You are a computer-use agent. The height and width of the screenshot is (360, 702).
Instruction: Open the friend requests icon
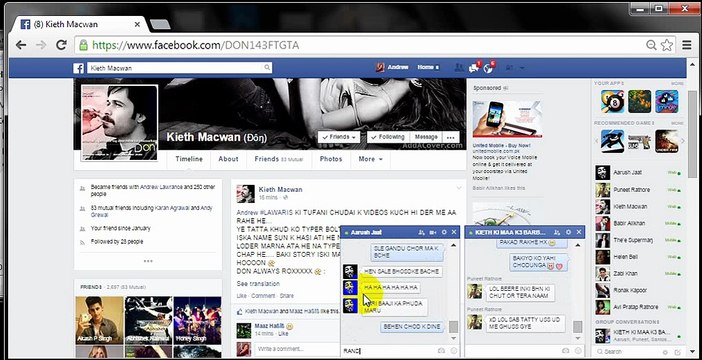[459, 68]
